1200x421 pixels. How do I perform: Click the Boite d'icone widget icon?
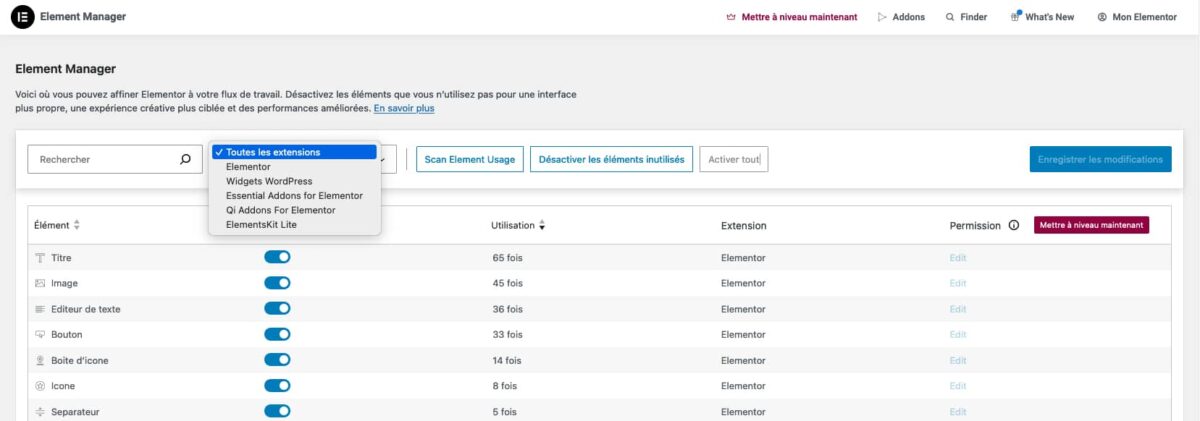40,360
